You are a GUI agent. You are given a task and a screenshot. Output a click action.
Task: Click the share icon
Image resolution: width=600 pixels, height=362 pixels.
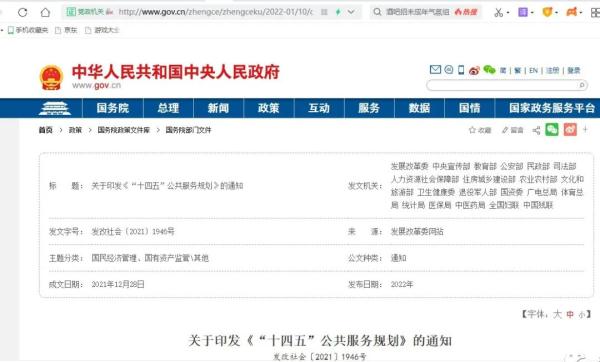tap(536, 130)
